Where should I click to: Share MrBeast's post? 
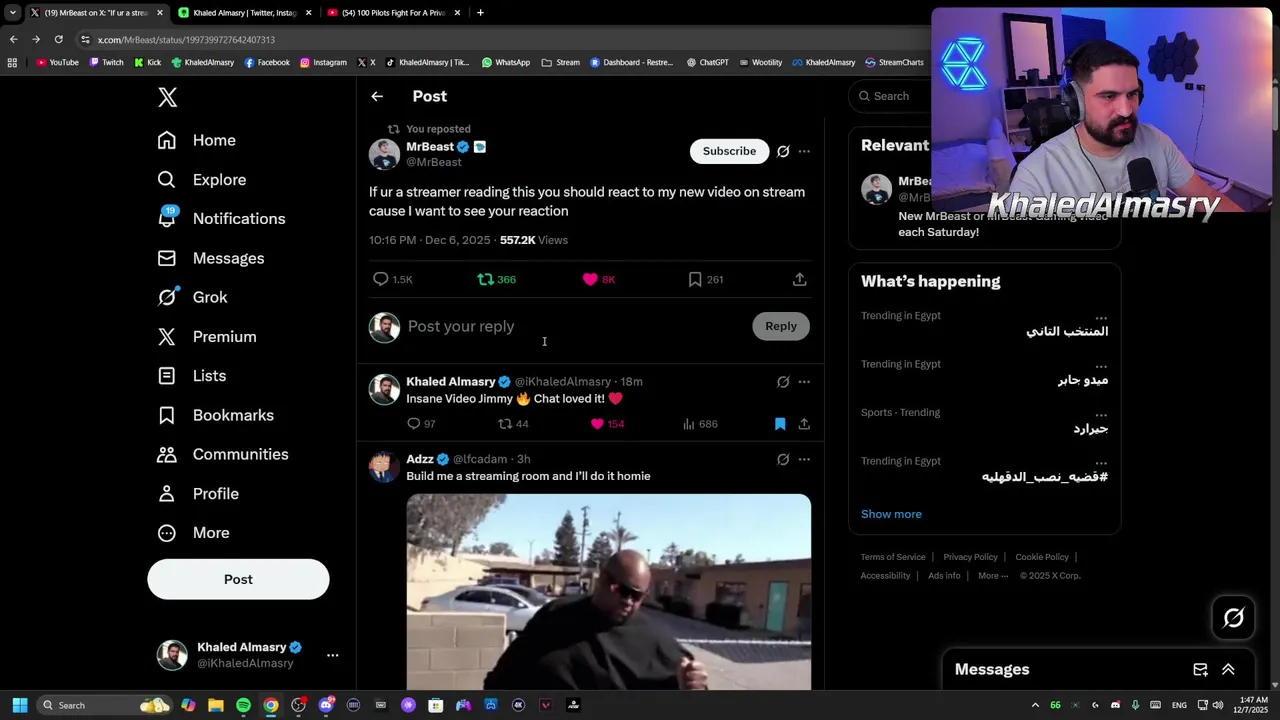click(x=800, y=280)
